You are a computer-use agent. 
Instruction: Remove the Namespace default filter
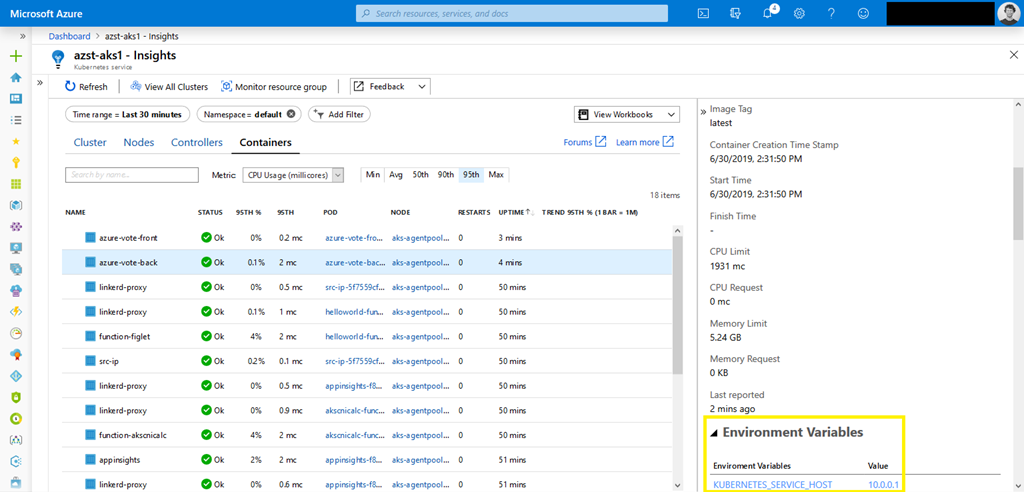(291, 114)
